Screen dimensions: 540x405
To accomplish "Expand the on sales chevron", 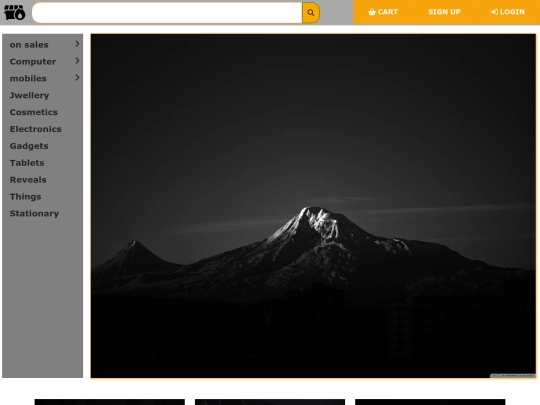I will [x=77, y=44].
